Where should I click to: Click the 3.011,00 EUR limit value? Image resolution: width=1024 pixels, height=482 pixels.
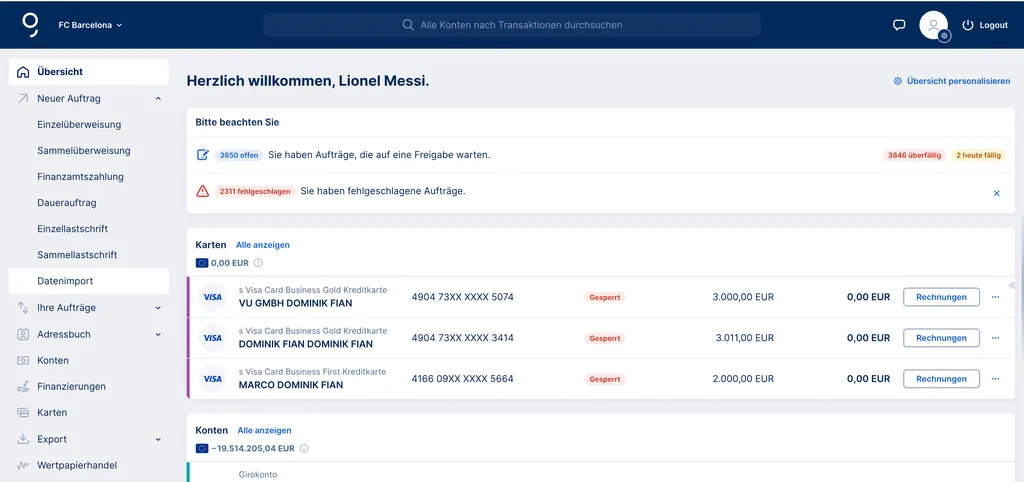744,338
